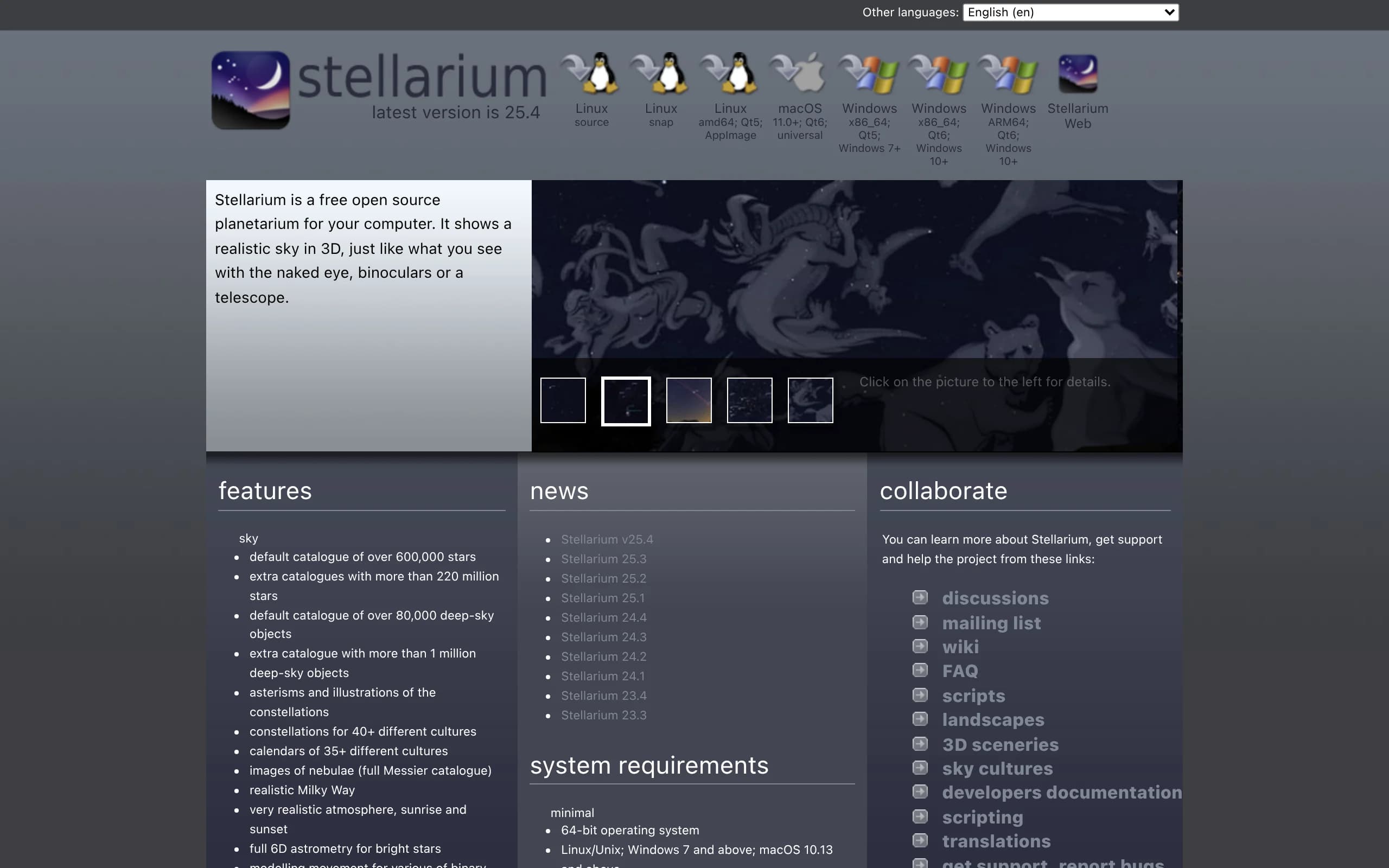The width and height of the screenshot is (1389, 868).
Task: Select the fifth constellation art thumbnail
Action: tap(811, 400)
